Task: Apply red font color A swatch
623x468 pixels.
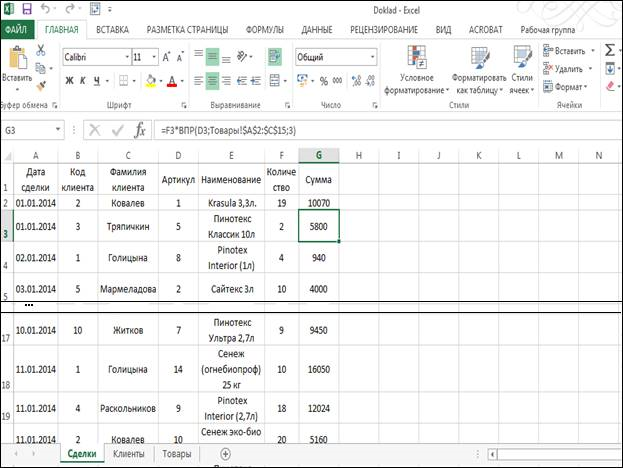Action: click(x=172, y=81)
